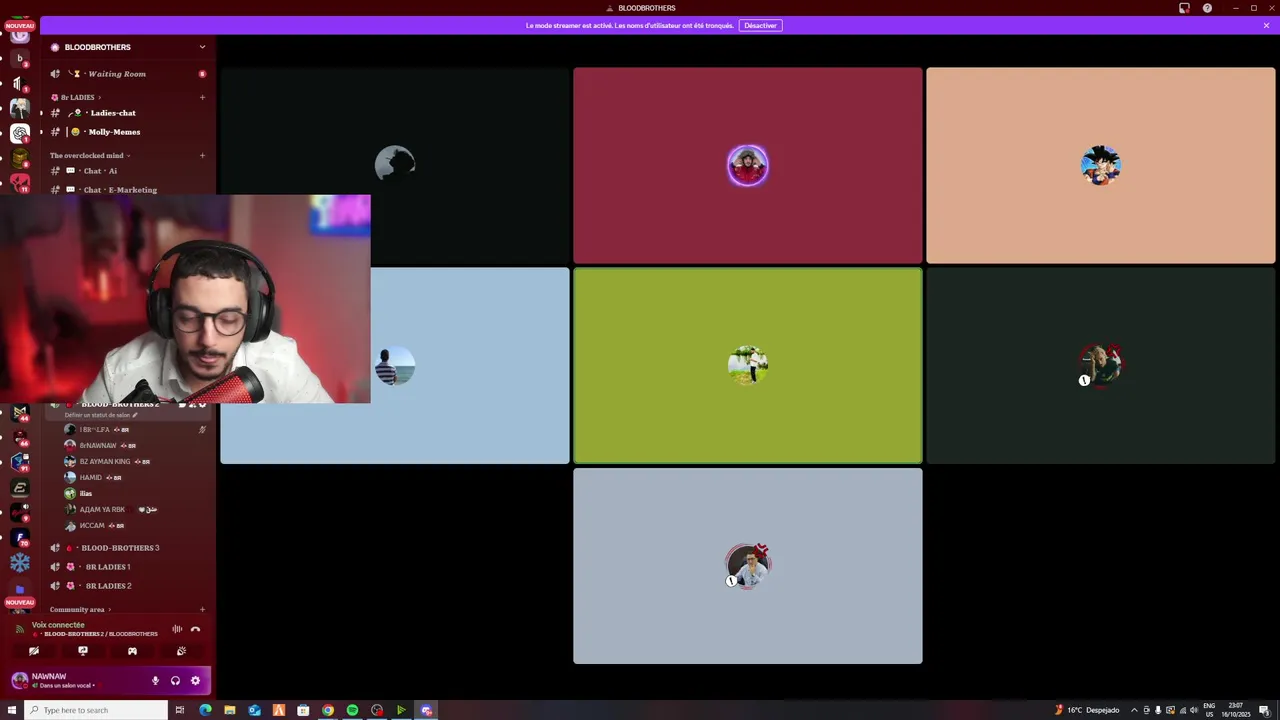Click the voice connection signal icon
Viewport: 1280px width, 720px height.
19,629
